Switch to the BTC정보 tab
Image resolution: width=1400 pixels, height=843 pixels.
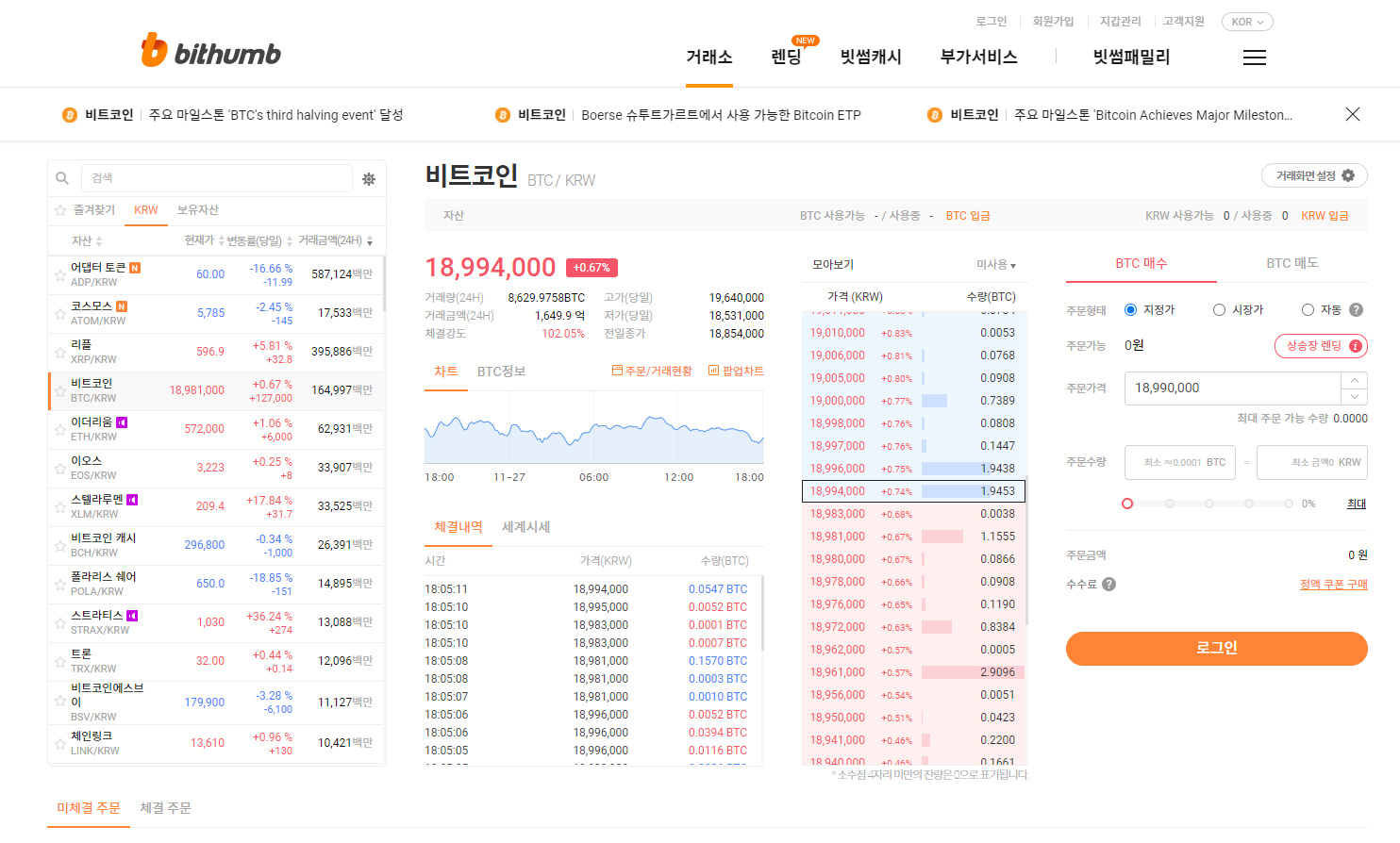[501, 372]
